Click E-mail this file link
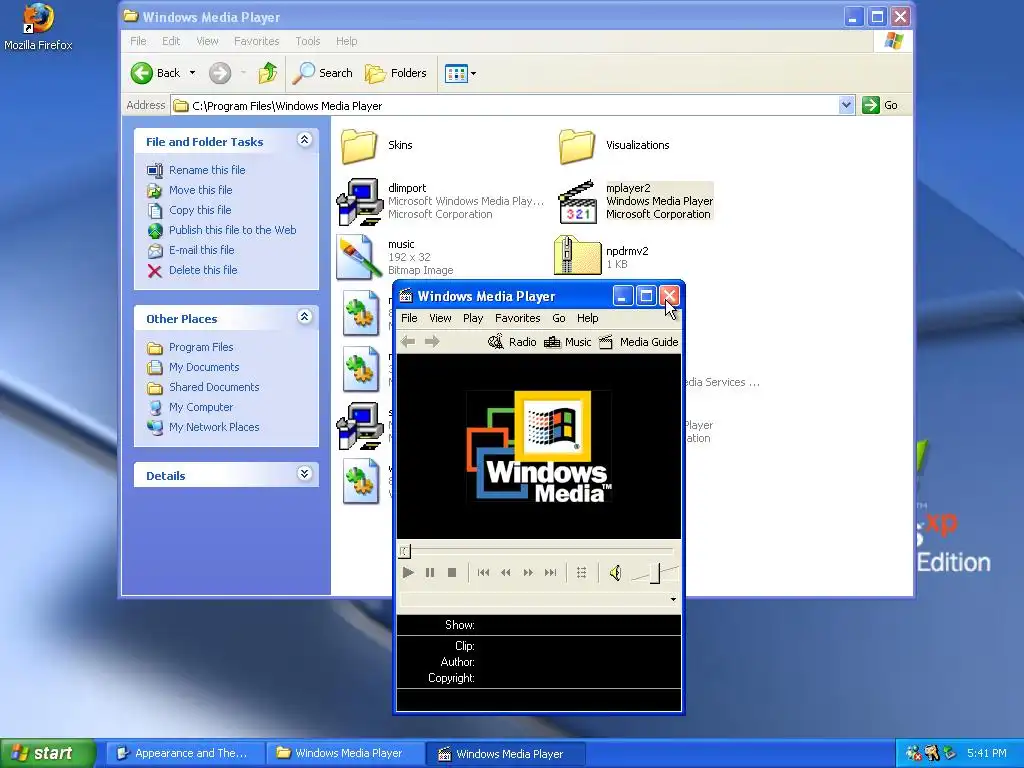The image size is (1024, 768). coord(201,250)
